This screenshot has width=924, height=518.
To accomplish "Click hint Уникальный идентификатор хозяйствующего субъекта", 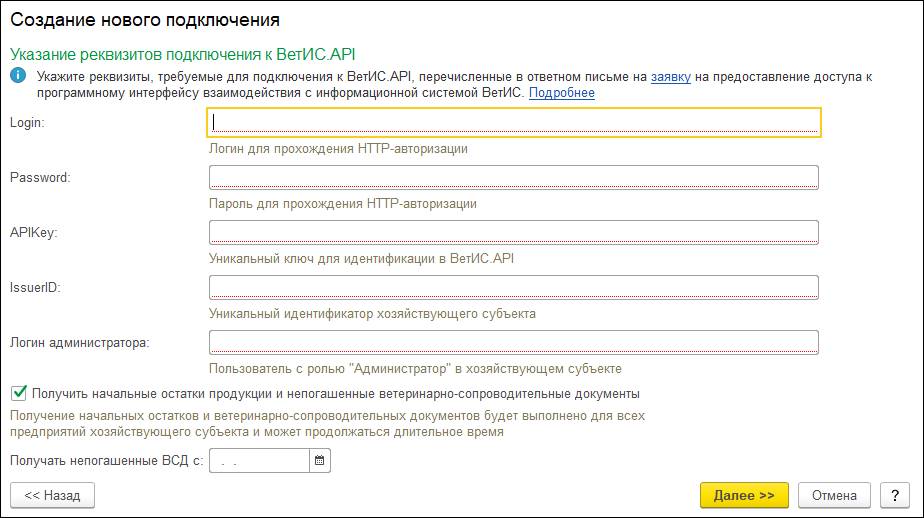I will (x=372, y=314).
